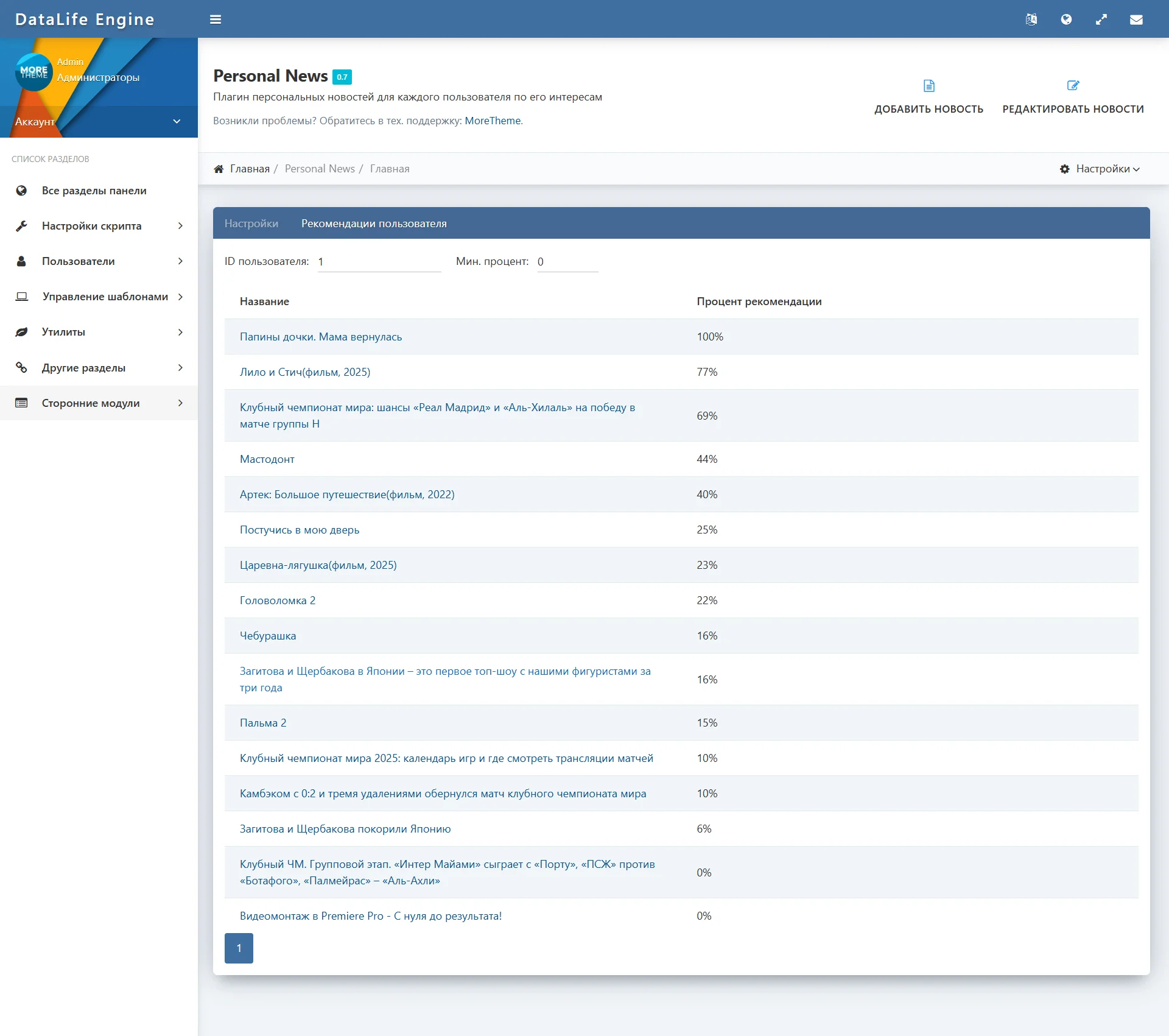This screenshot has height=1036, width=1169.
Task: Select Рекомендации пользователя tab
Action: 373,224
